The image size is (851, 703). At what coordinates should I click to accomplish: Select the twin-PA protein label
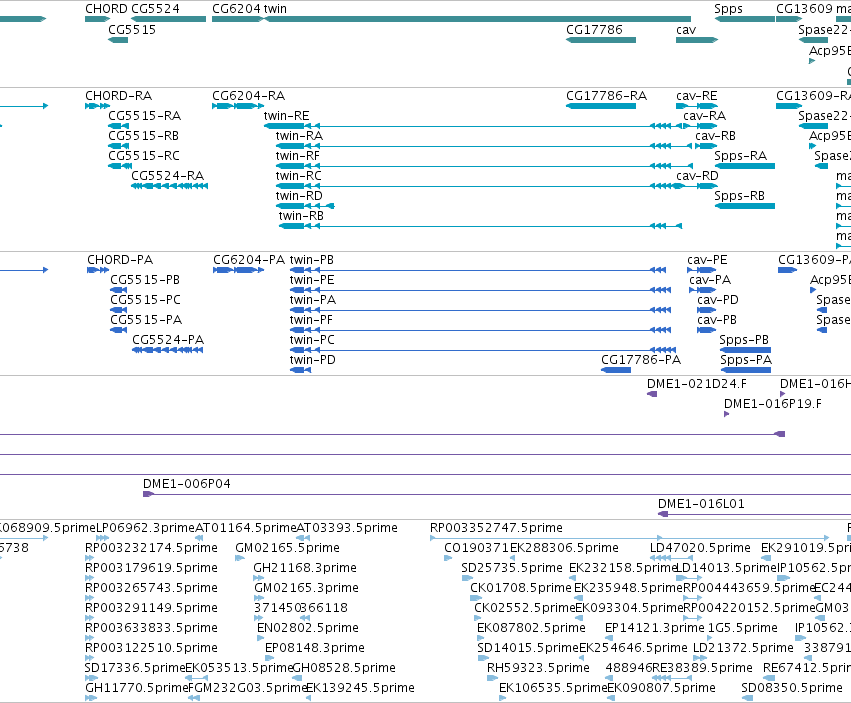[x=313, y=300]
